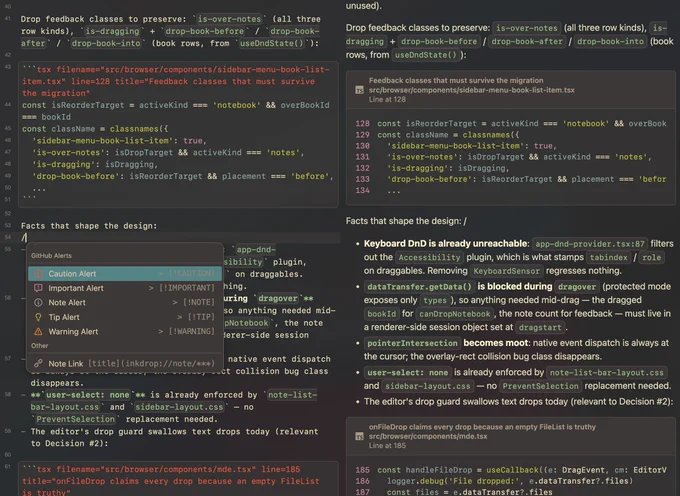Click editor gutter line number 61
This screenshot has height=496, width=680.
pyautogui.click(x=7, y=467)
